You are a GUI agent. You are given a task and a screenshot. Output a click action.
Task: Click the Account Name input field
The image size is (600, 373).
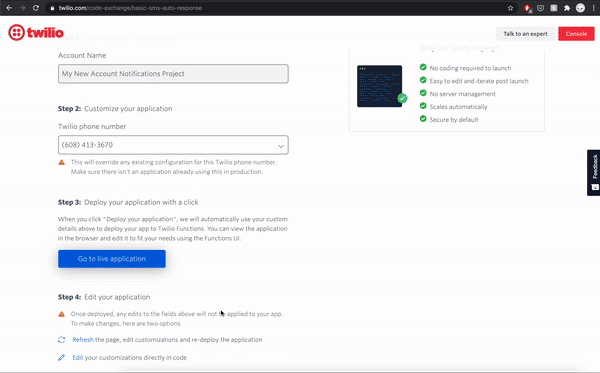coord(173,74)
